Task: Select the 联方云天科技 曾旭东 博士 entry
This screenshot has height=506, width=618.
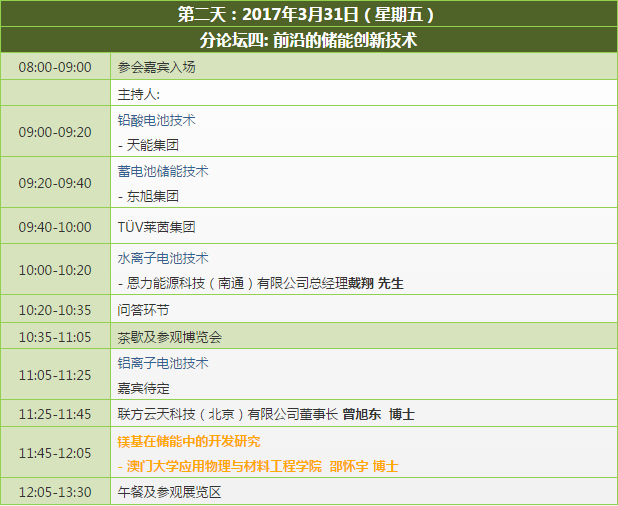Action: coord(266,414)
